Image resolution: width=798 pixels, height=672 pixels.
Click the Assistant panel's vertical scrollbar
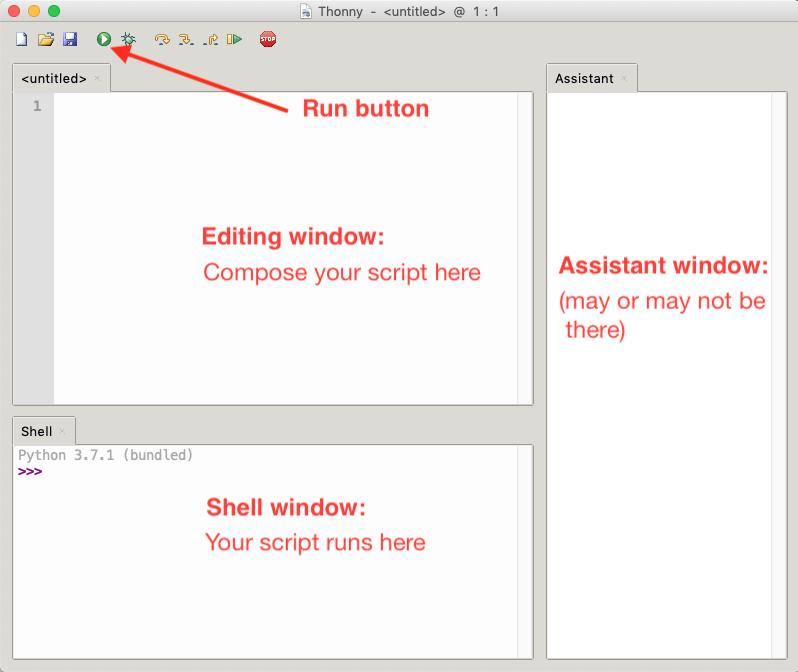[779, 375]
